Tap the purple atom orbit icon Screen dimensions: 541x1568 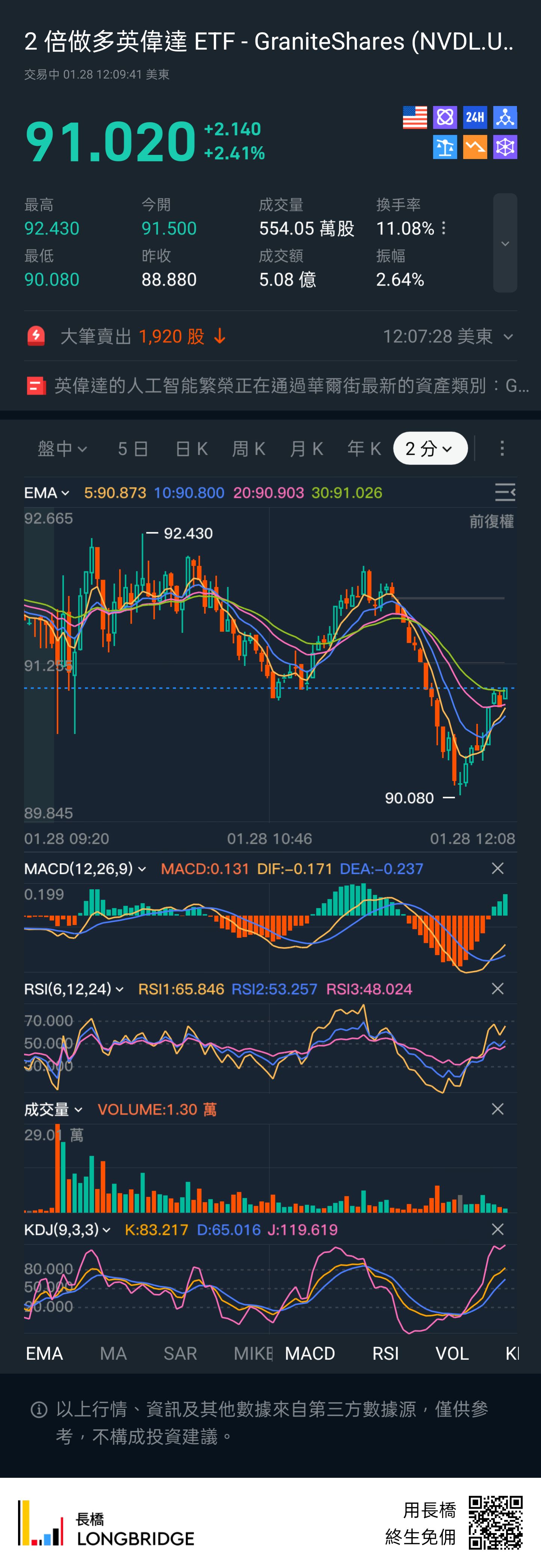click(445, 118)
